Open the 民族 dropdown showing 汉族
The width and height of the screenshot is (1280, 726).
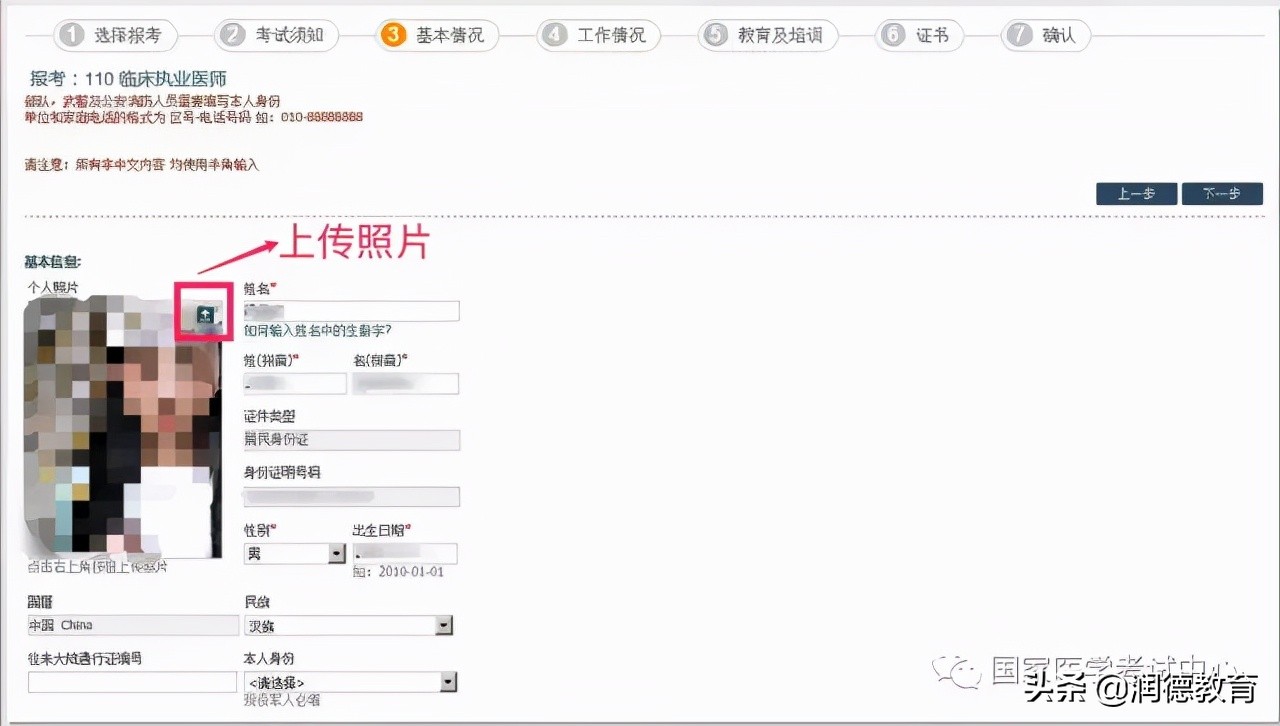(x=348, y=625)
